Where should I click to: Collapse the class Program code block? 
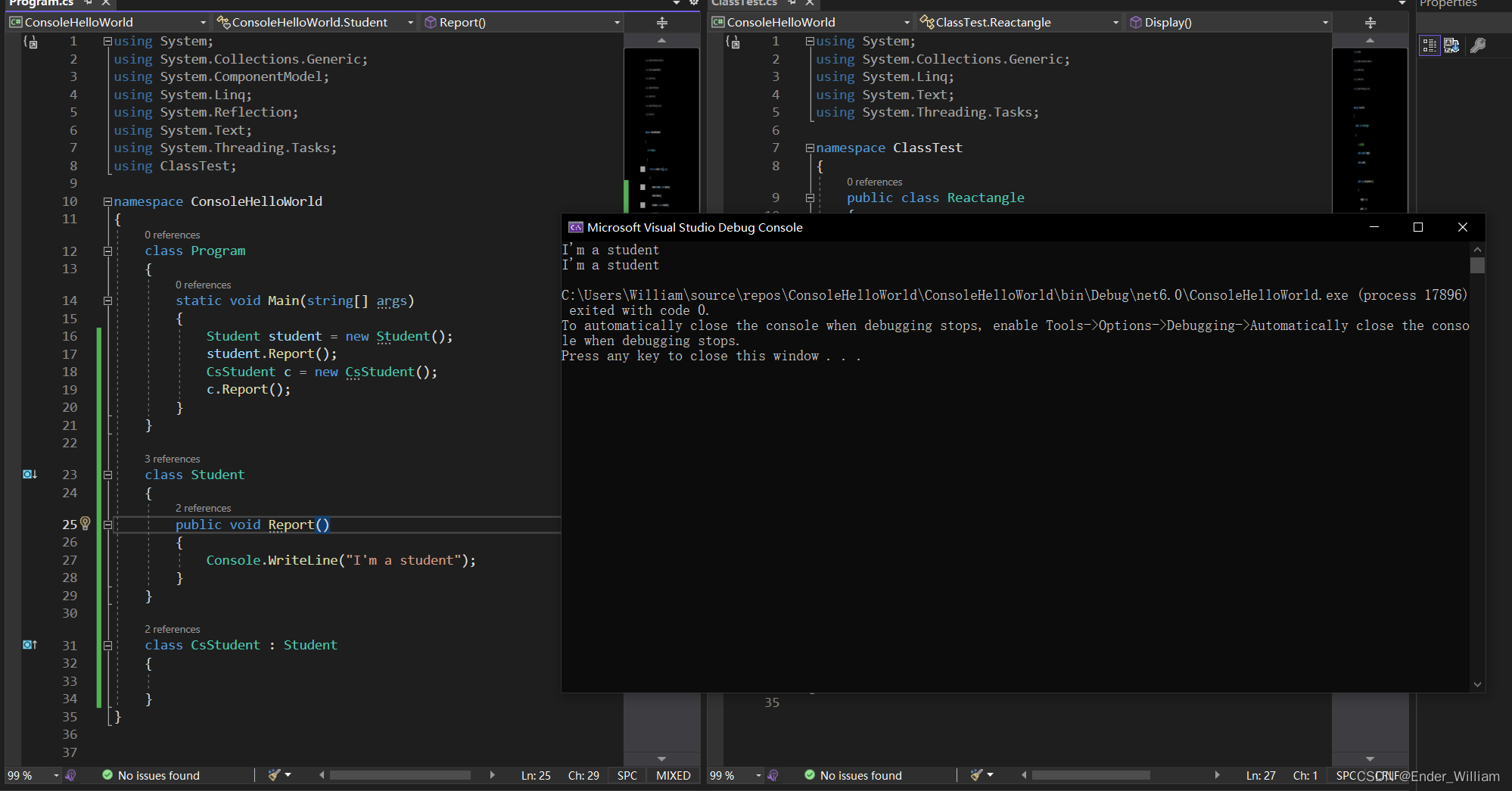107,251
